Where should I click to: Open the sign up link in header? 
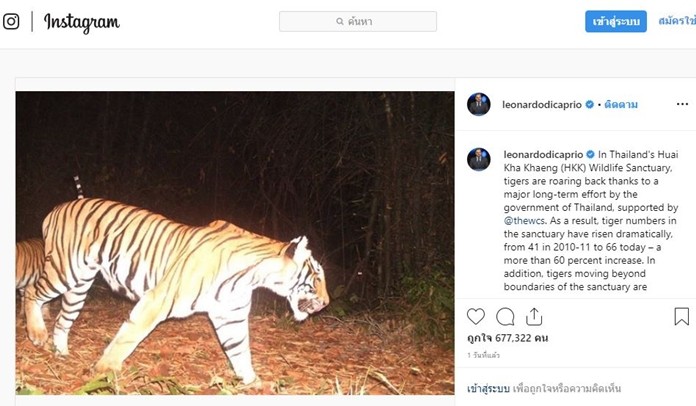pos(676,21)
